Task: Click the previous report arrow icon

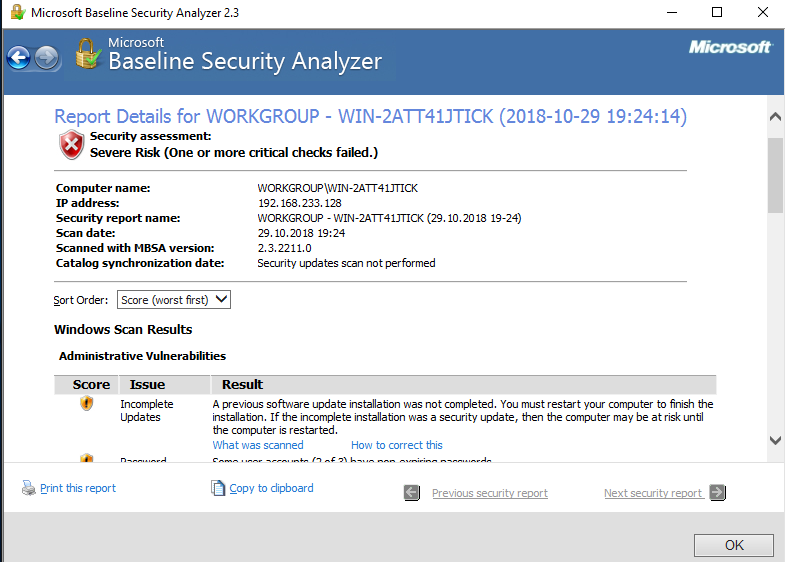Action: click(412, 493)
